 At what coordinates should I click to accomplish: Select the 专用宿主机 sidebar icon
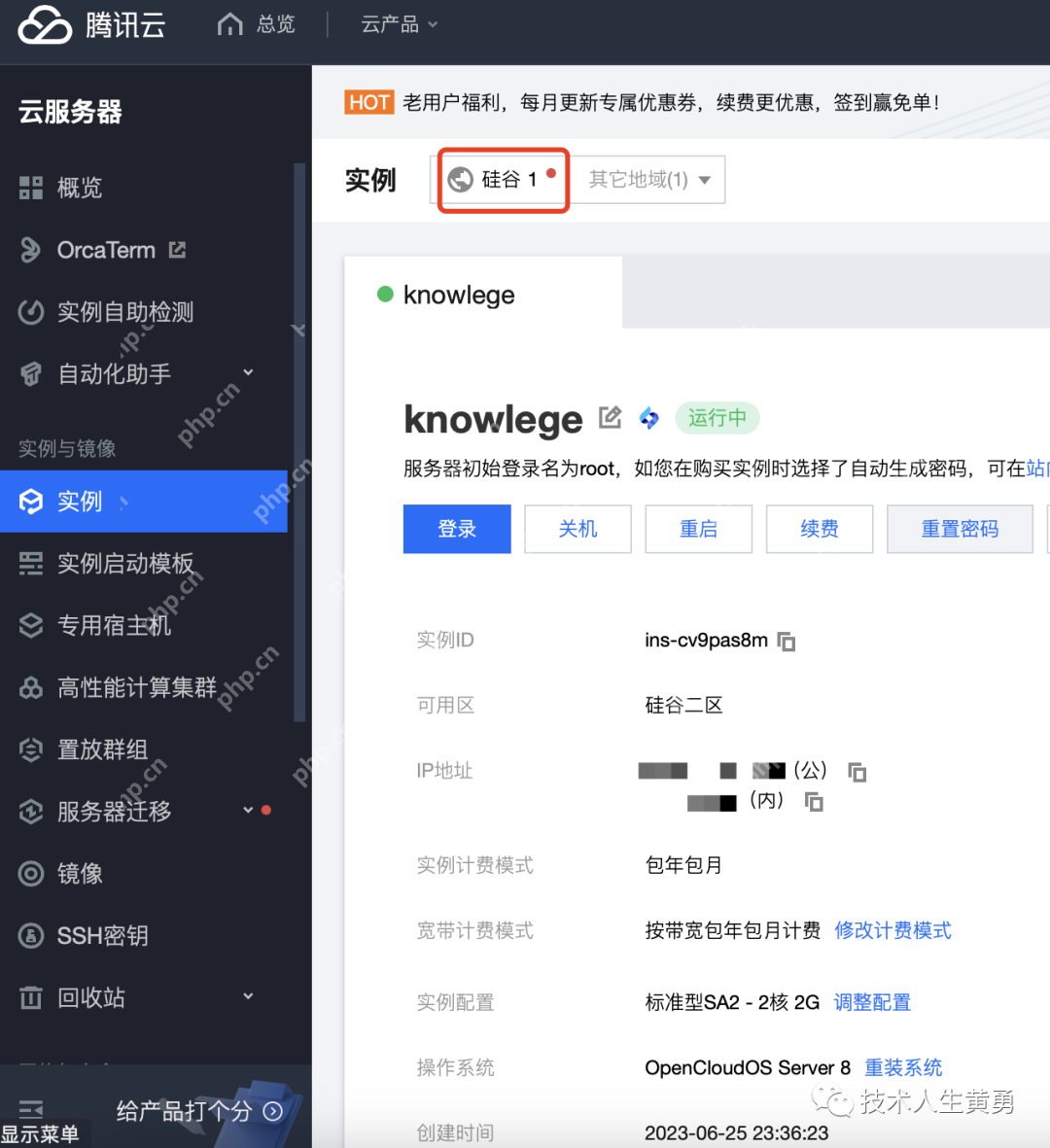tap(29, 626)
